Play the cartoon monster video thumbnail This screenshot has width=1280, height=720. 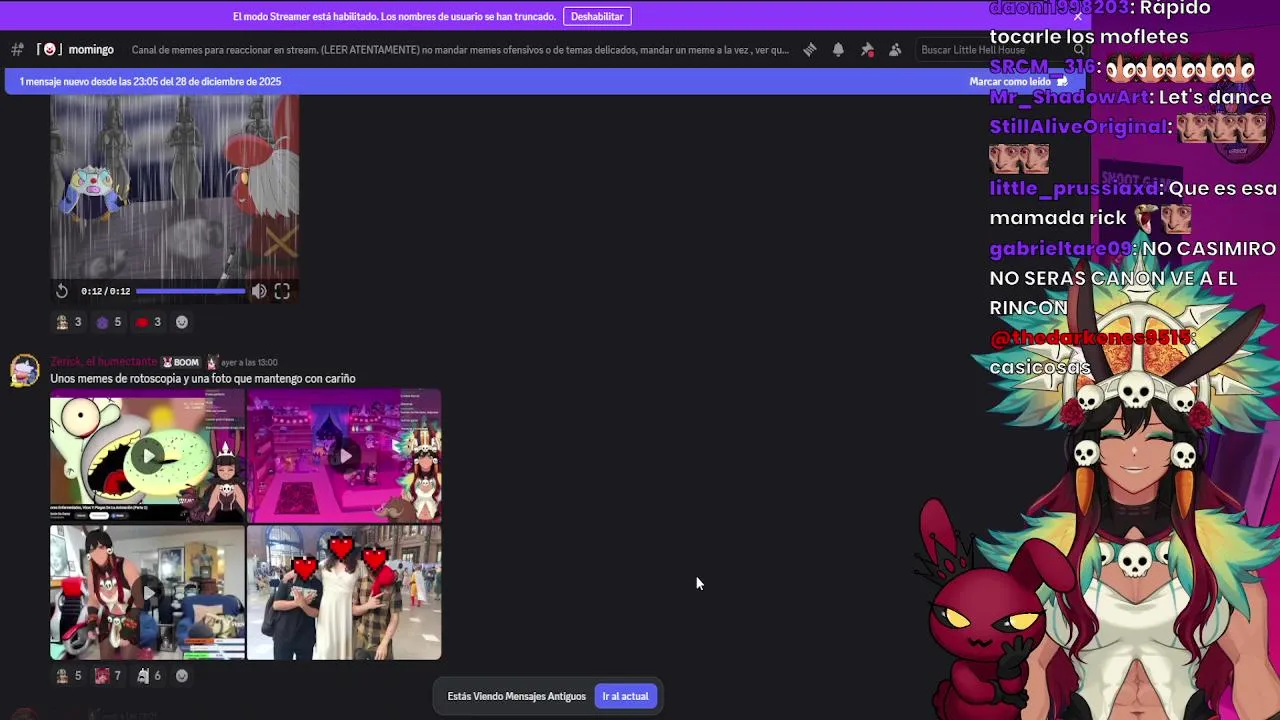(147, 456)
